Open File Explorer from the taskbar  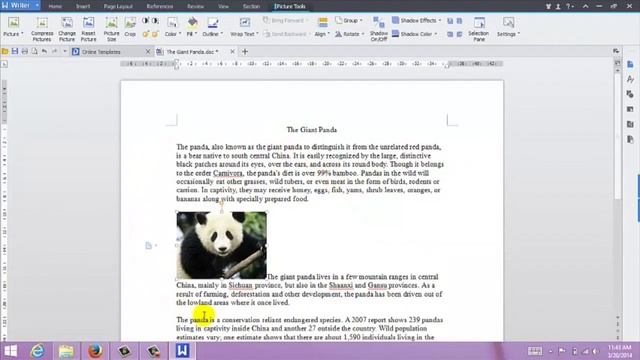coord(66,351)
